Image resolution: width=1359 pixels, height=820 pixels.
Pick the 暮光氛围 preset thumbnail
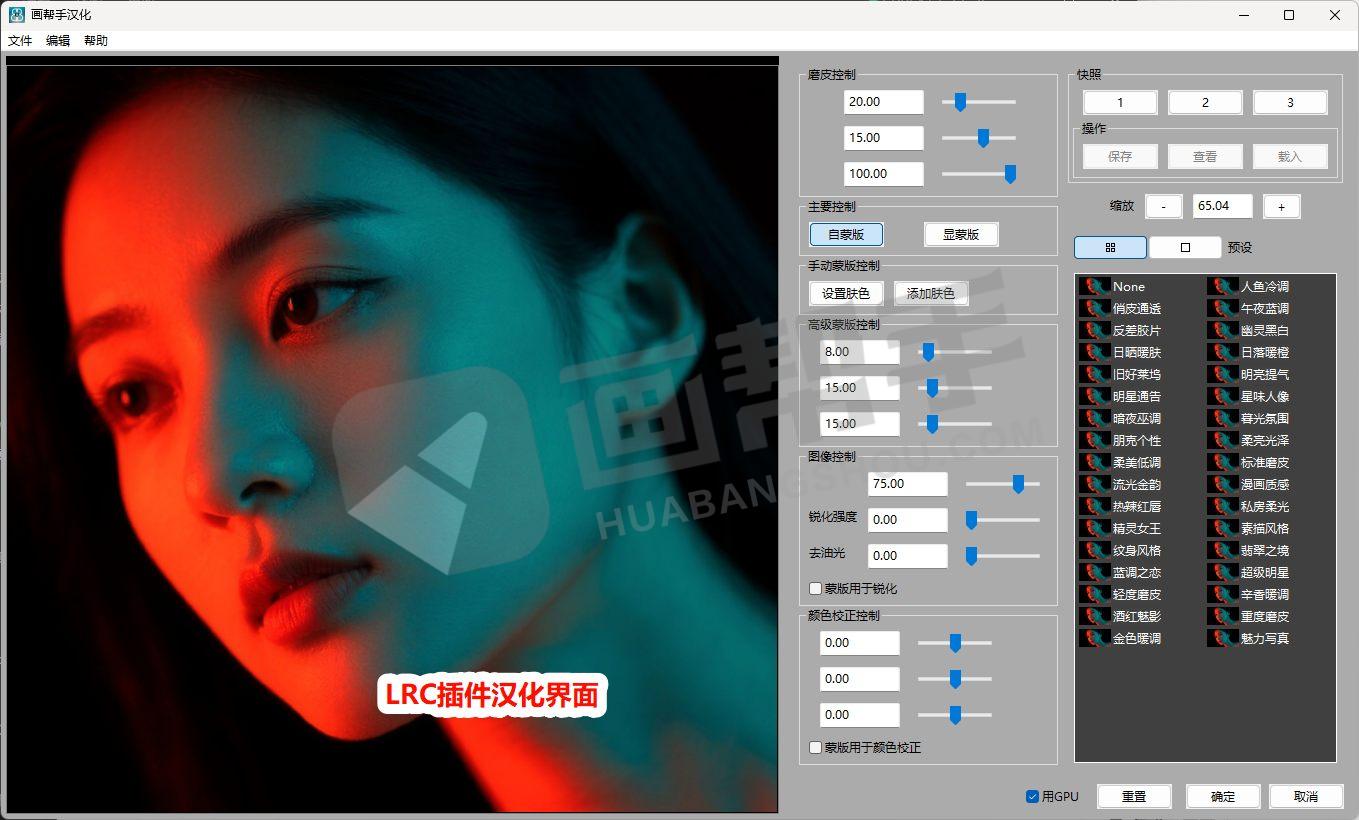click(1223, 418)
